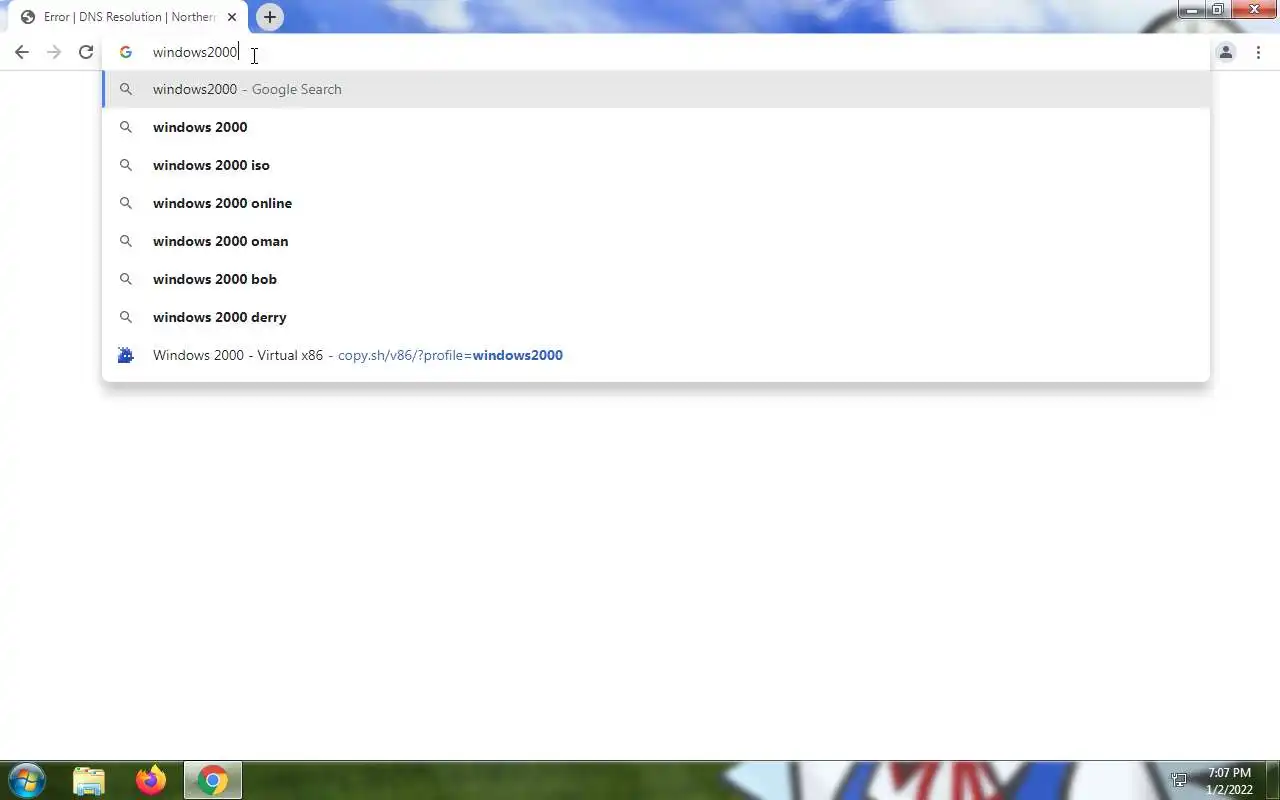
Task: Pick the 'windows 2000 oman' suggestion
Action: pyautogui.click(x=656, y=241)
